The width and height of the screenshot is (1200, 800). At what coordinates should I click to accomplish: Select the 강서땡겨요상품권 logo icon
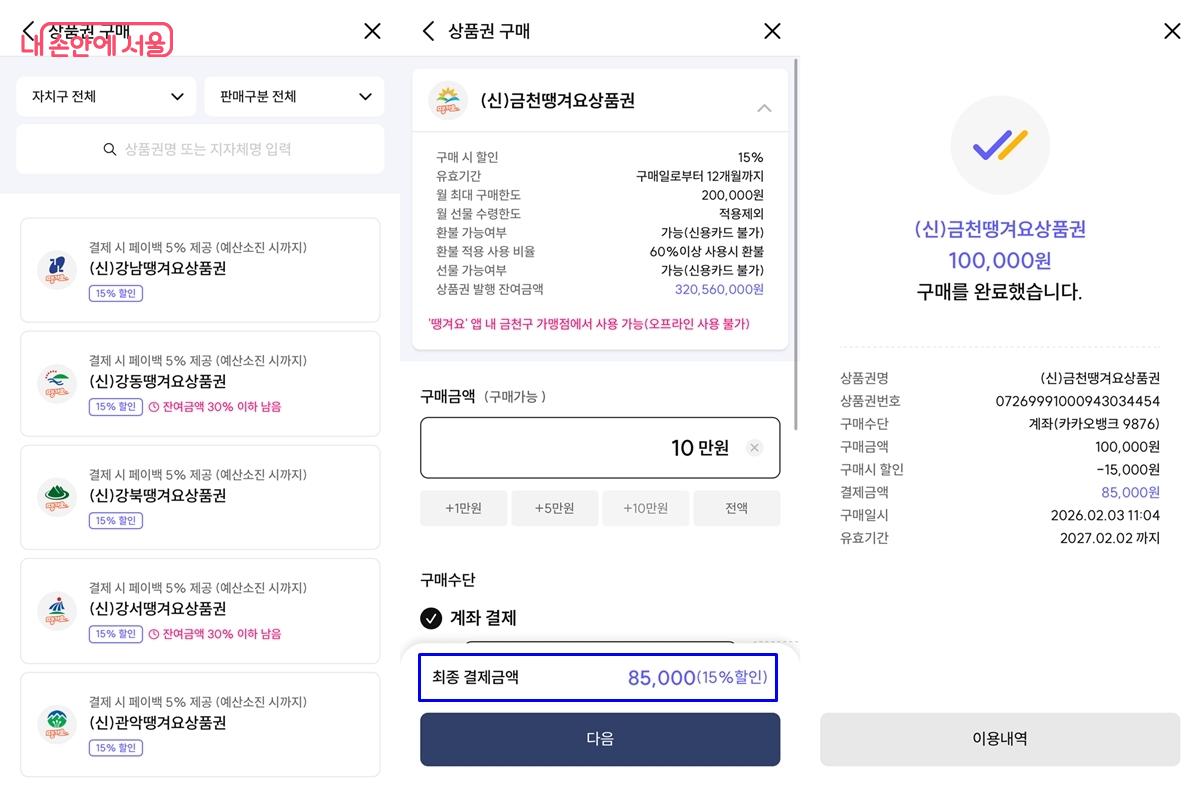pos(57,610)
